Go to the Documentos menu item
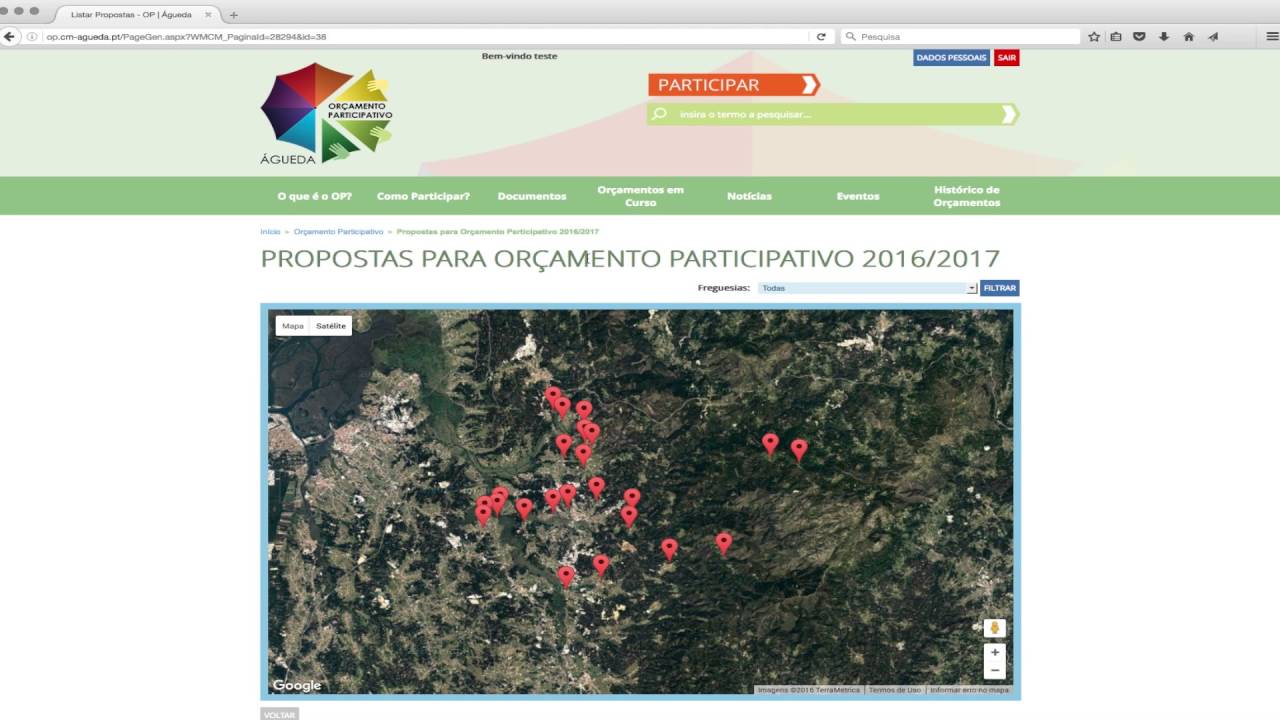 tap(532, 196)
